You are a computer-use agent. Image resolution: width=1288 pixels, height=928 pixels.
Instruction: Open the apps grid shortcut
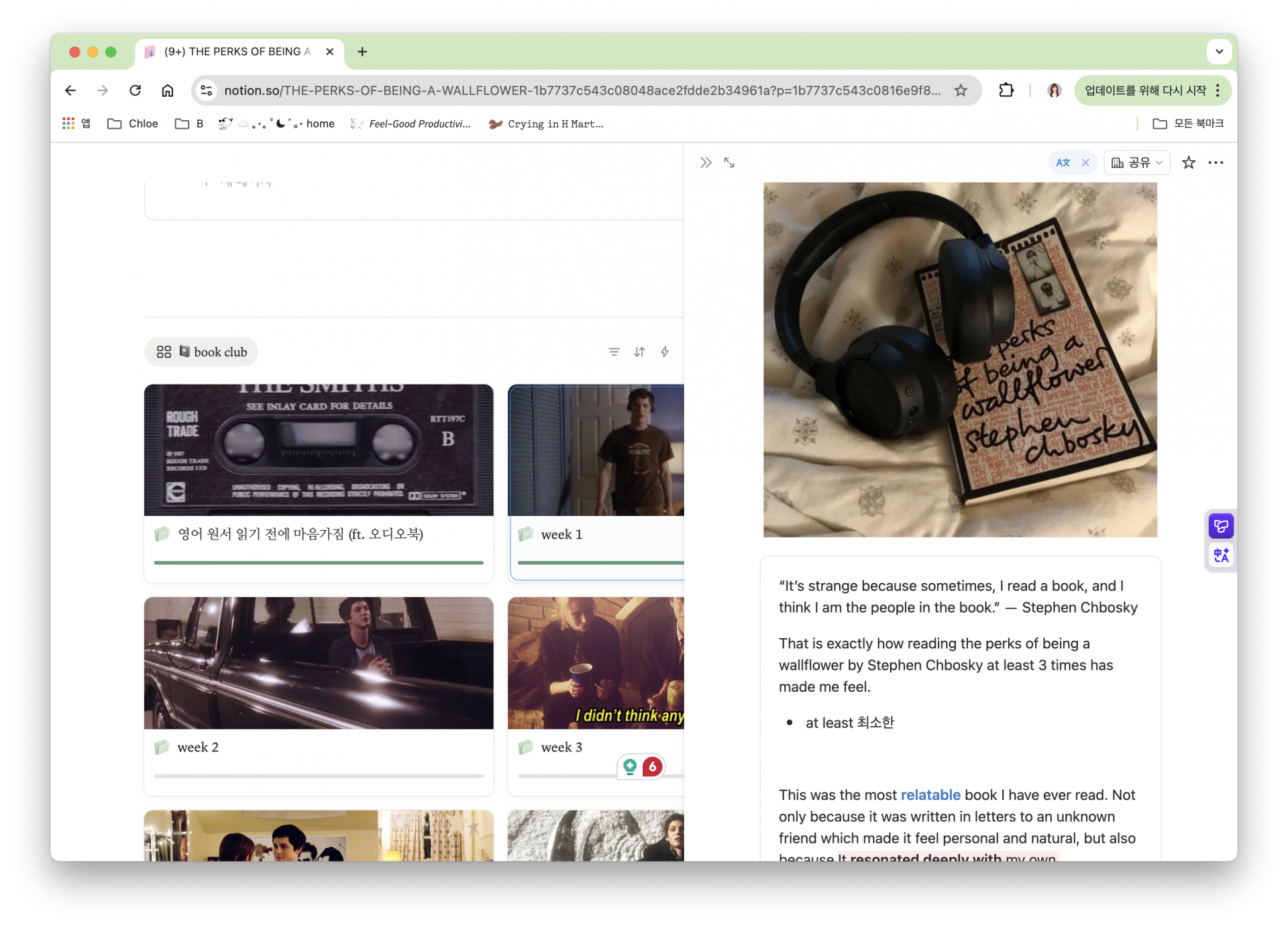(68, 123)
